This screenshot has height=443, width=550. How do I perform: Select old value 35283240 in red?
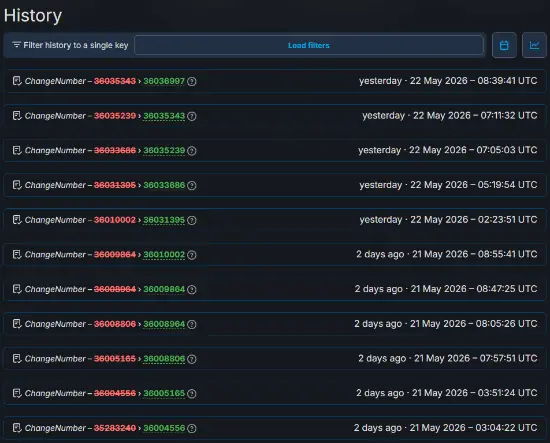click(115, 428)
